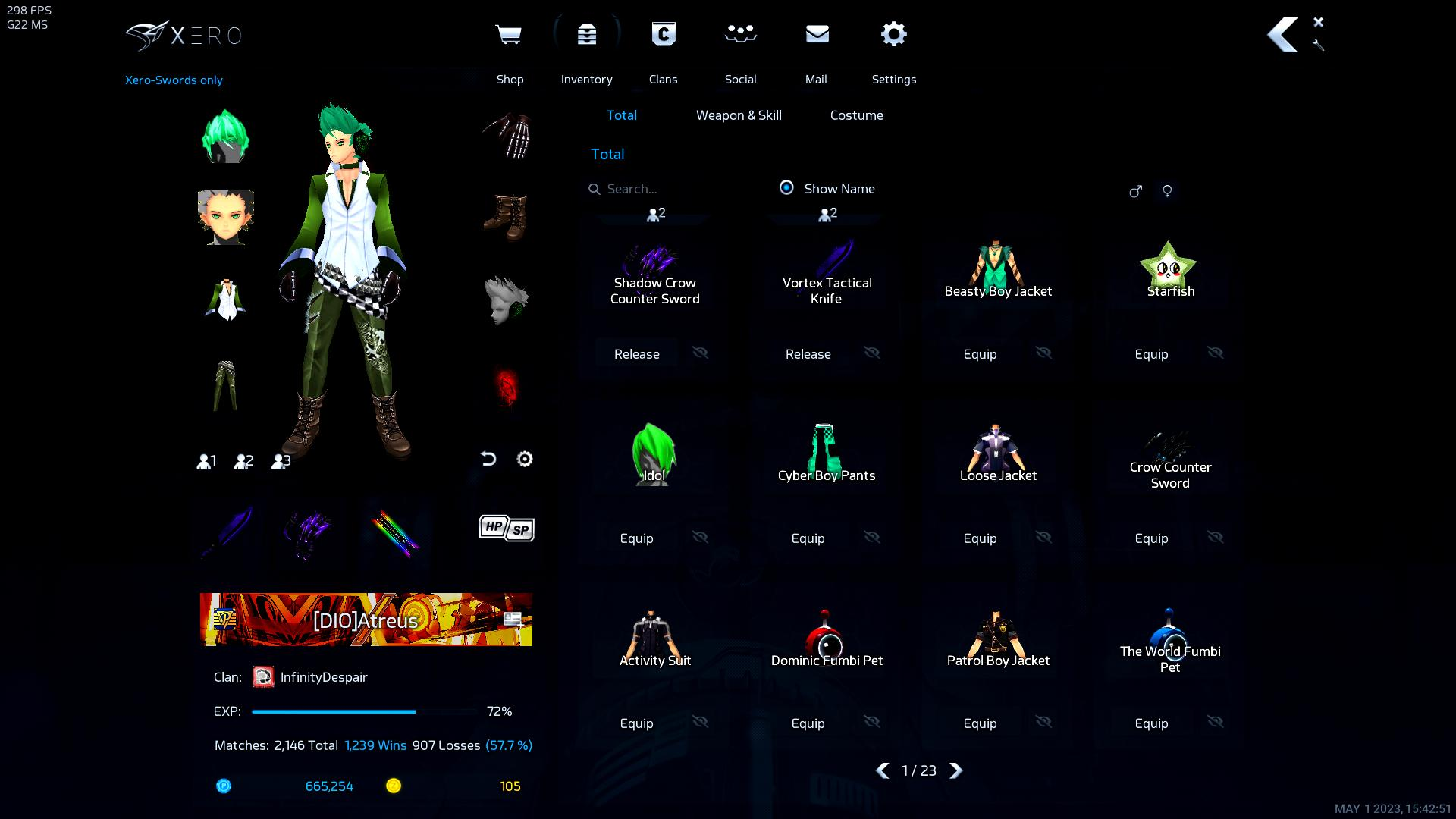The width and height of the screenshot is (1456, 819).
Task: Release the Shadow Crow Counter Sword
Action: [636, 354]
